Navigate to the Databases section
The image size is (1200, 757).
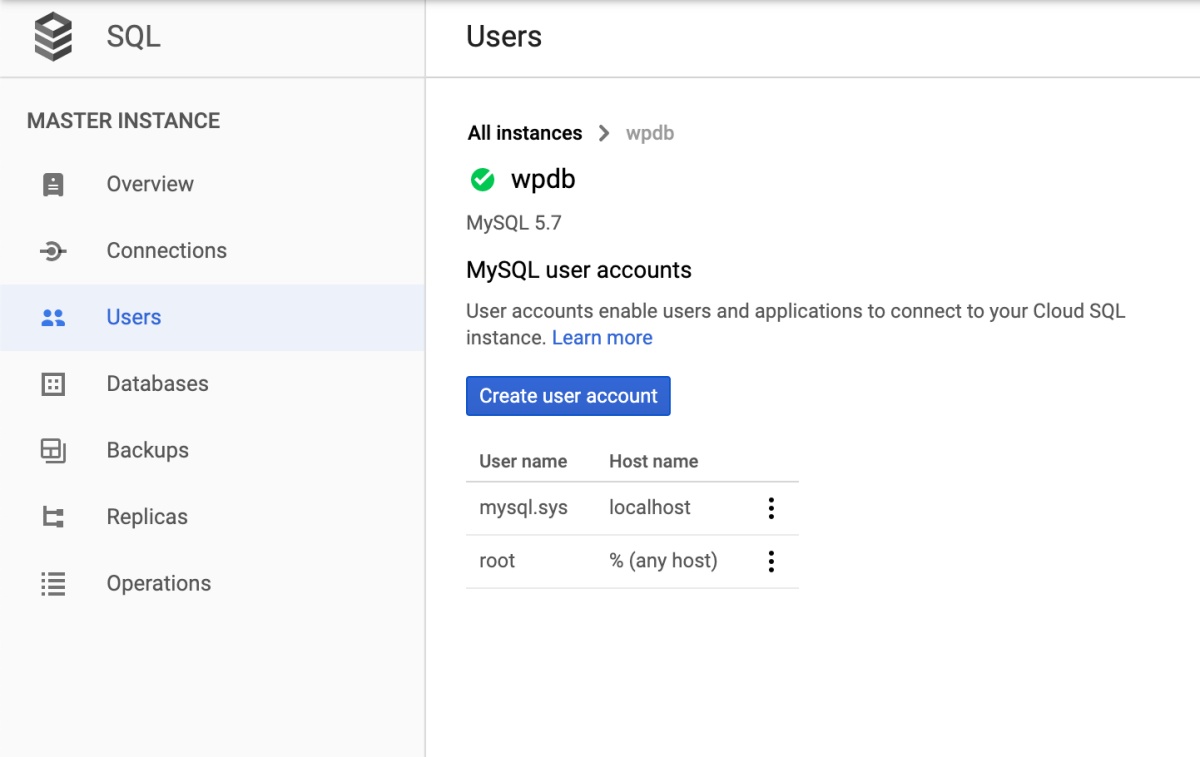coord(156,383)
